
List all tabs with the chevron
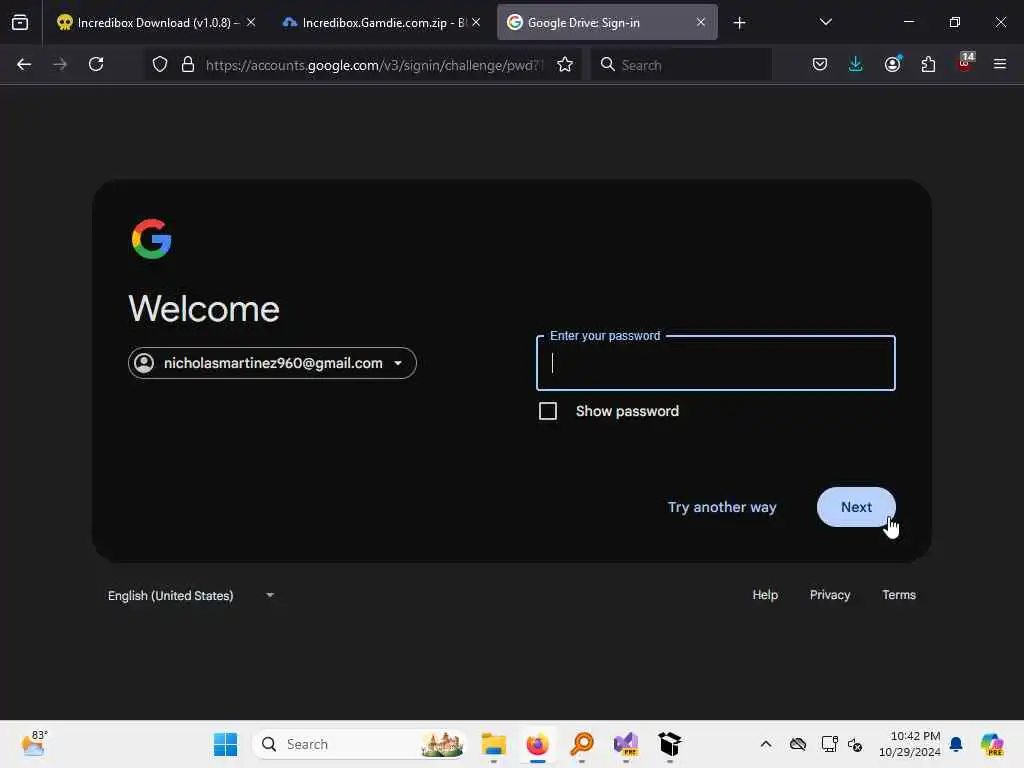point(825,22)
